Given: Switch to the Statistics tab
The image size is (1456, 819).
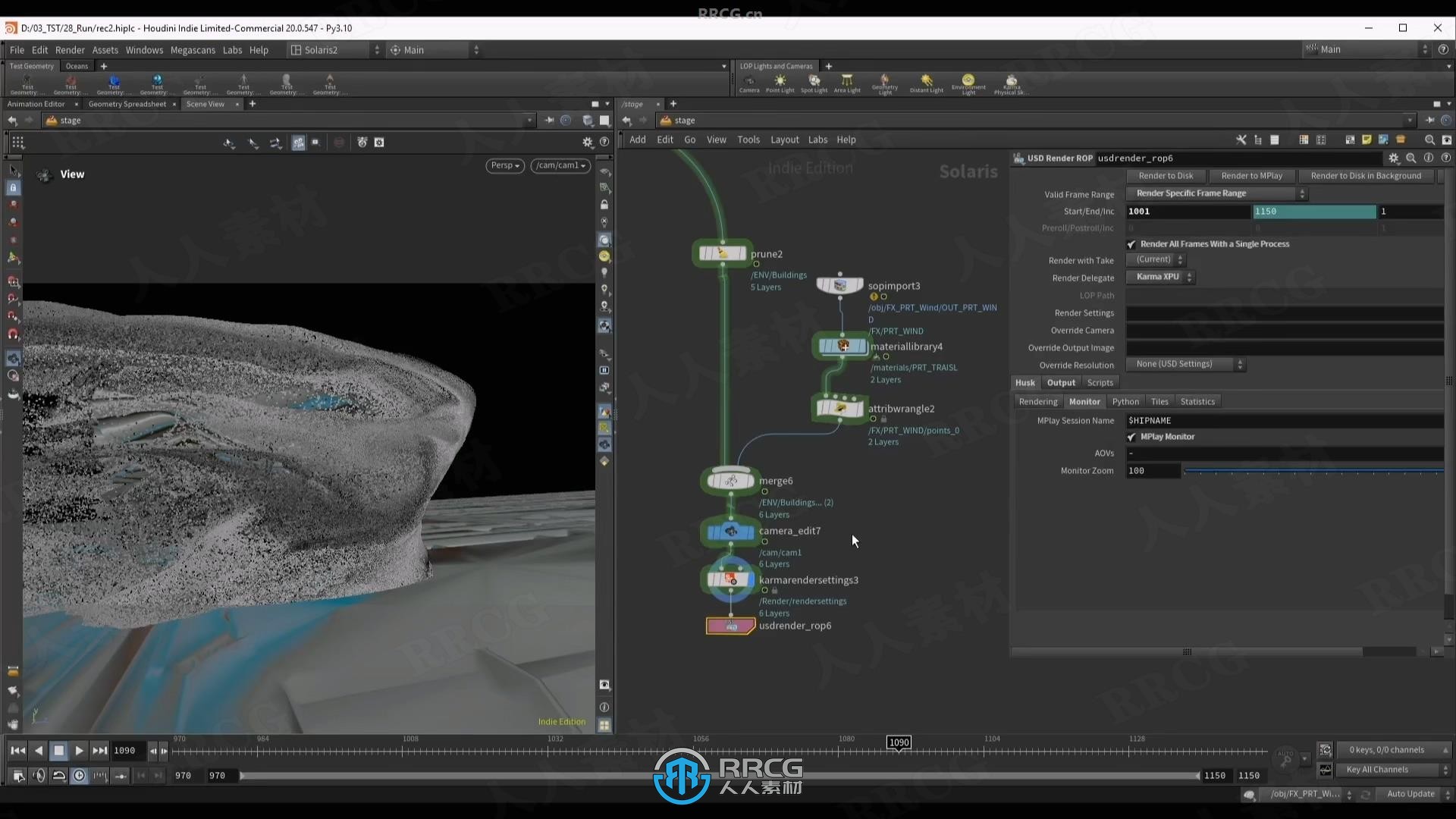Looking at the screenshot, I should coord(1197,402).
